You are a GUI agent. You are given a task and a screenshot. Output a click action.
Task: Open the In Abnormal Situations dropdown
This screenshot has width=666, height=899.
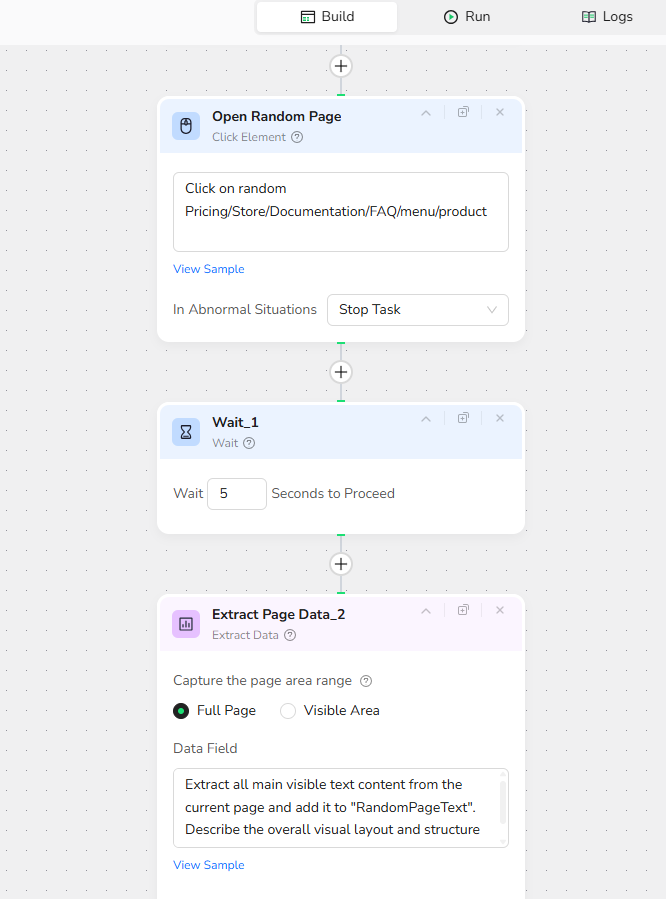click(417, 310)
